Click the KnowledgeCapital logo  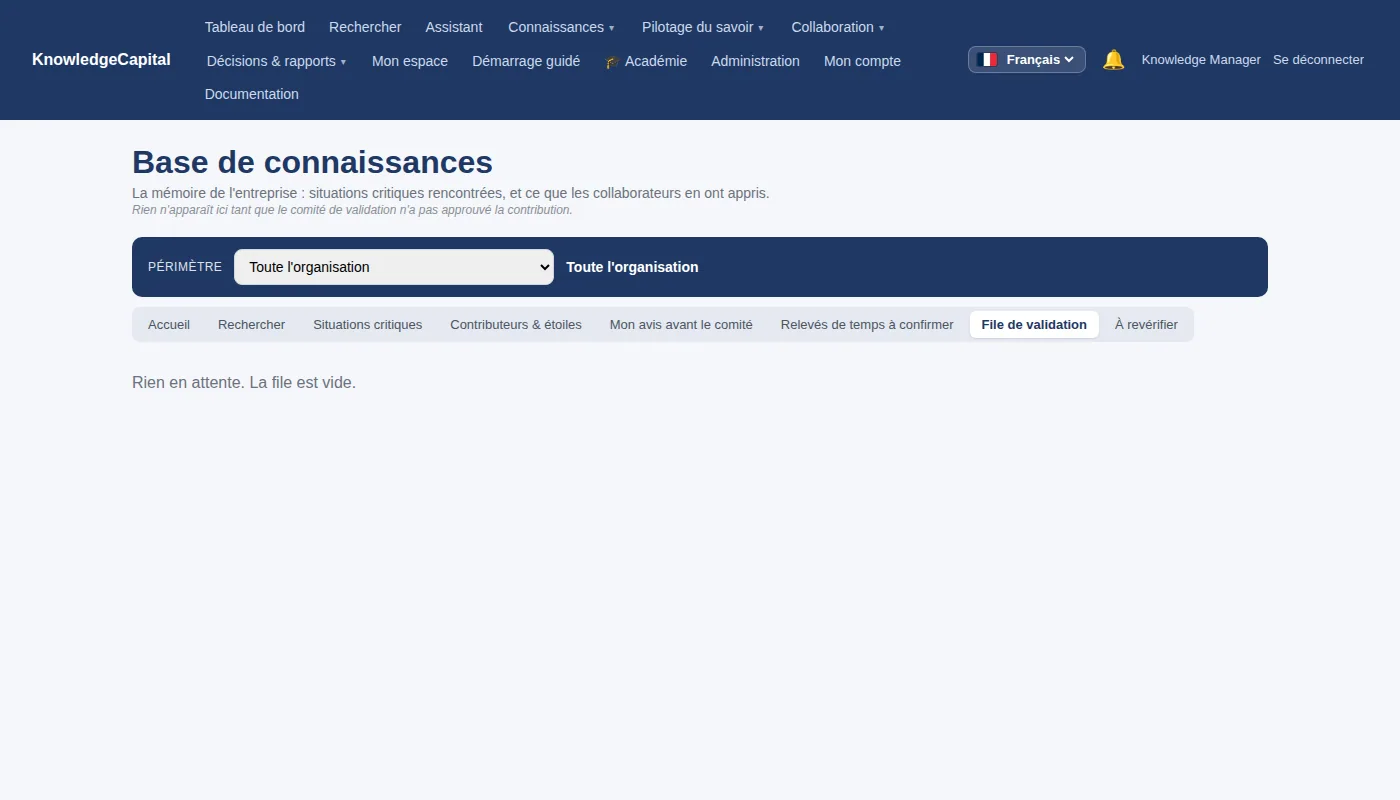click(x=101, y=60)
